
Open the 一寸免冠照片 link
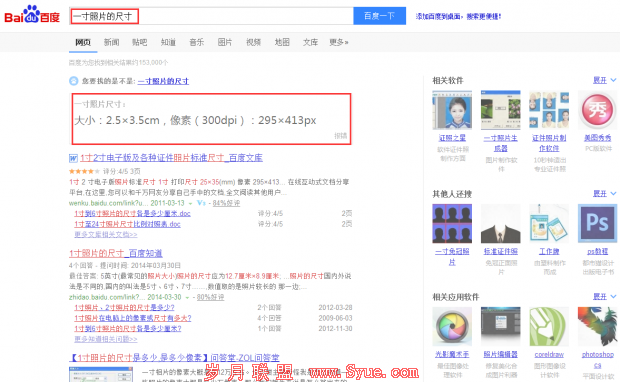pos(452,257)
